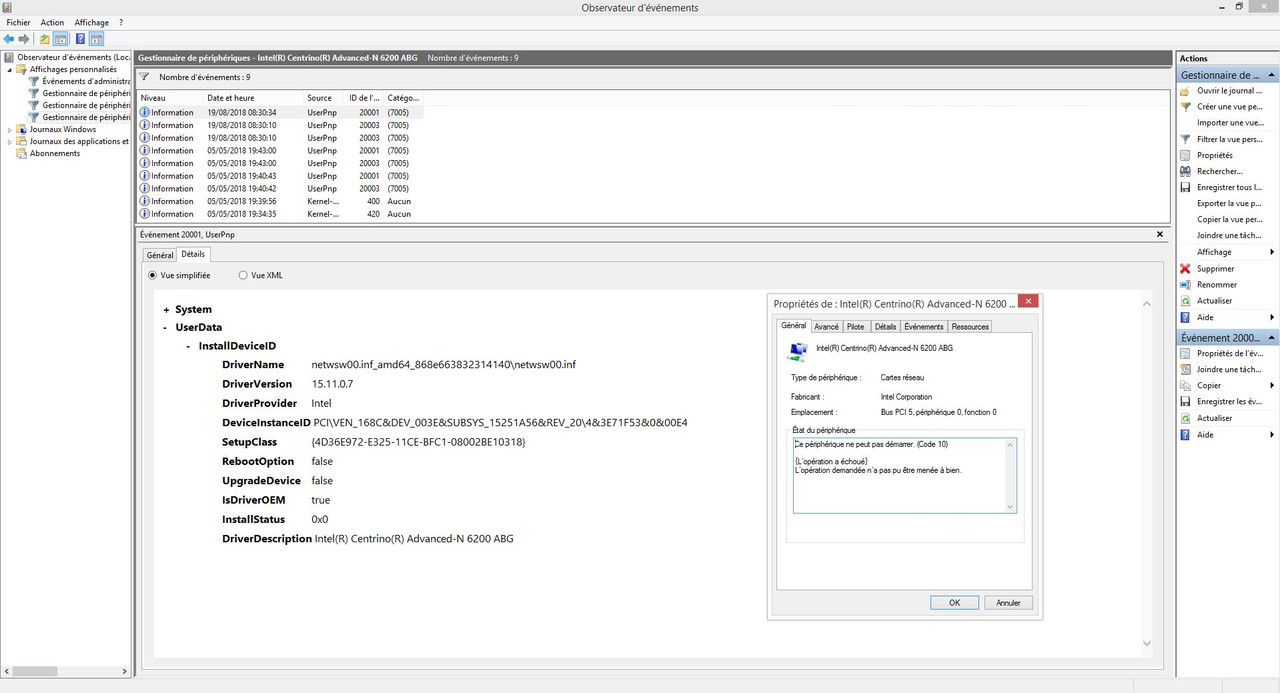Open the Affichage submenu in Actions pane

point(1227,252)
